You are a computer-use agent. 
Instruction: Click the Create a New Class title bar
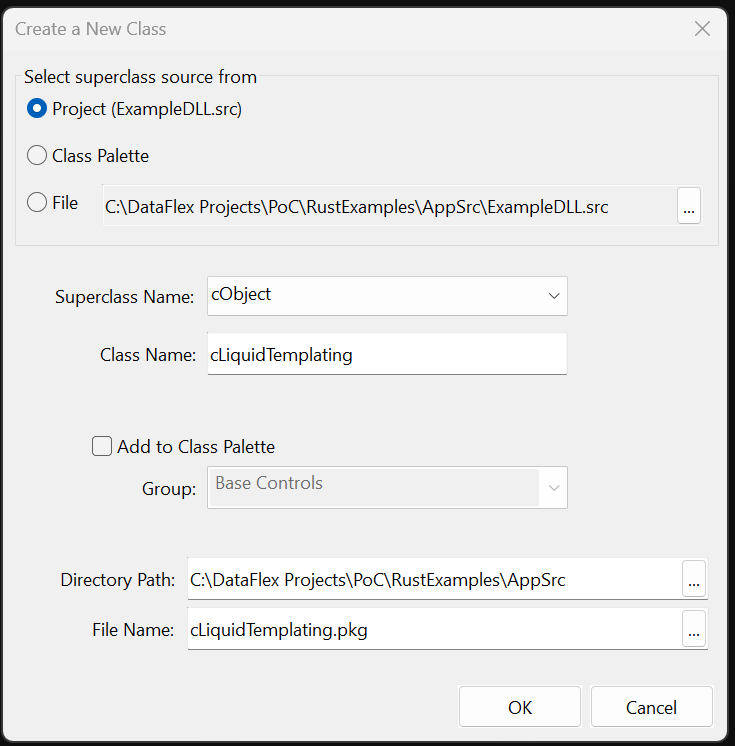pyautogui.click(x=300, y=28)
